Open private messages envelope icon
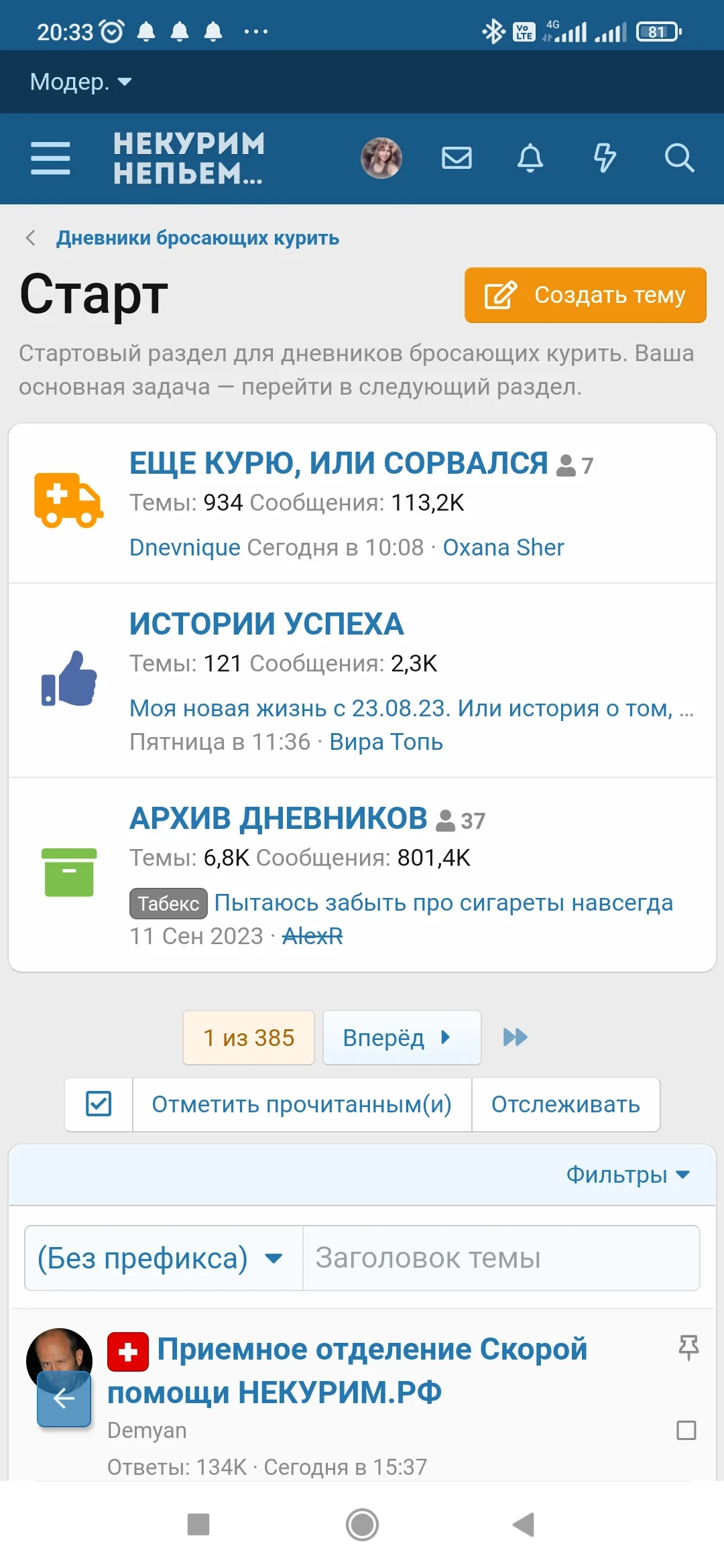Viewport: 724px width, 1568px height. point(457,158)
